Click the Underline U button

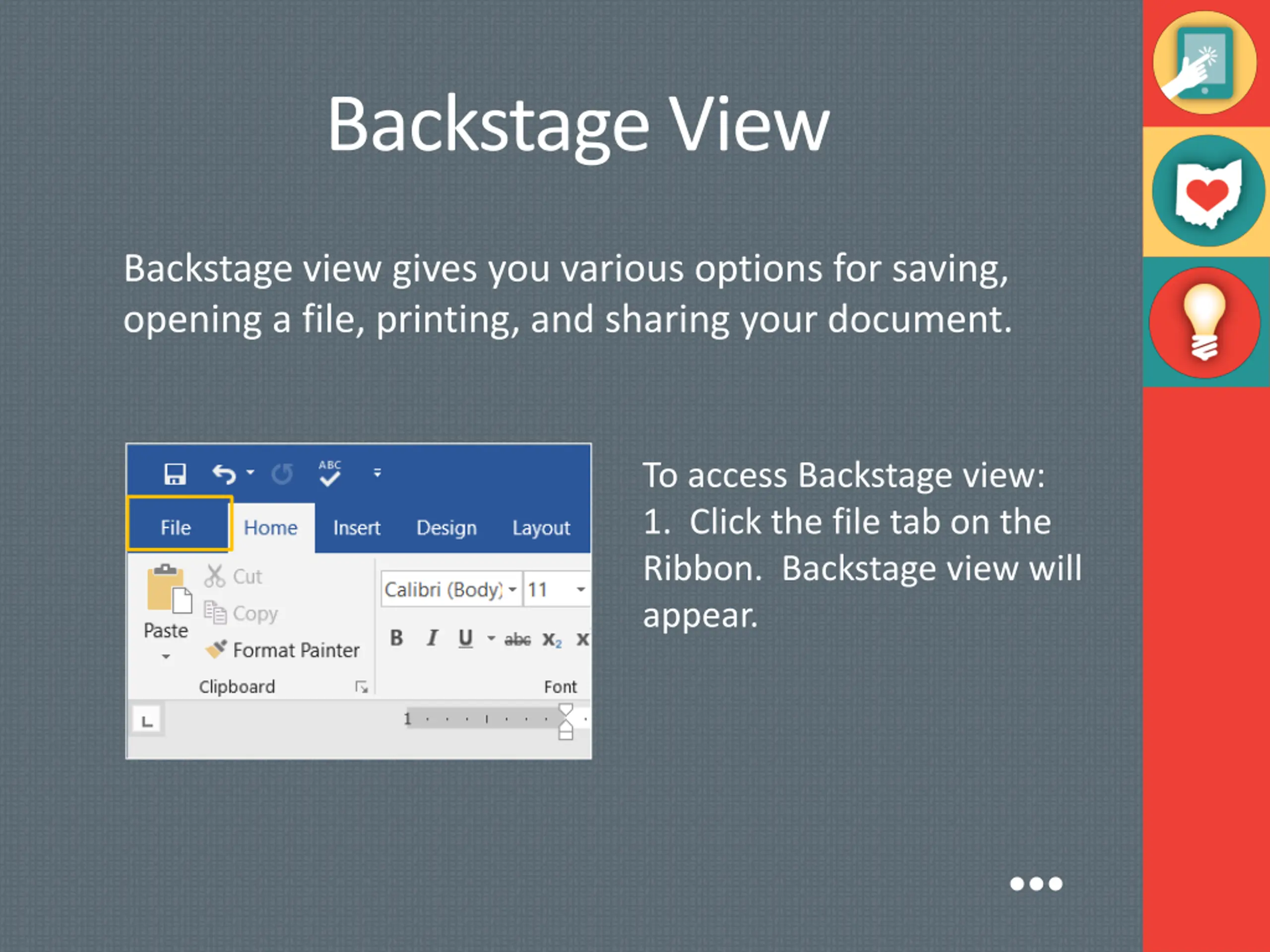466,638
